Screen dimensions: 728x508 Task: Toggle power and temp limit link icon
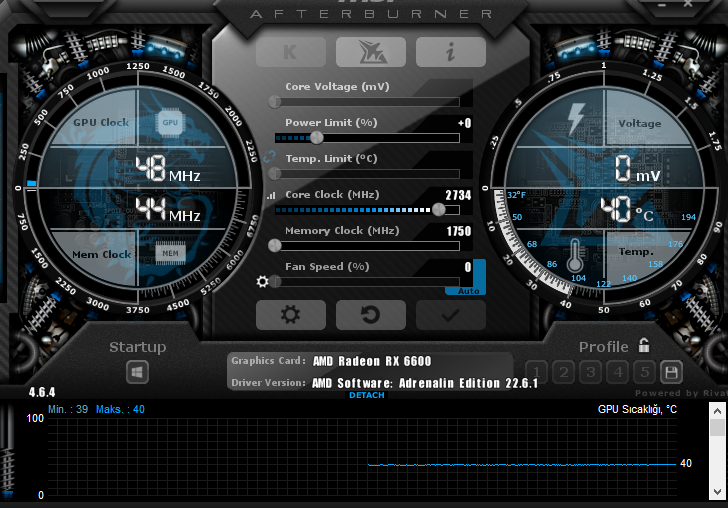click(269, 156)
